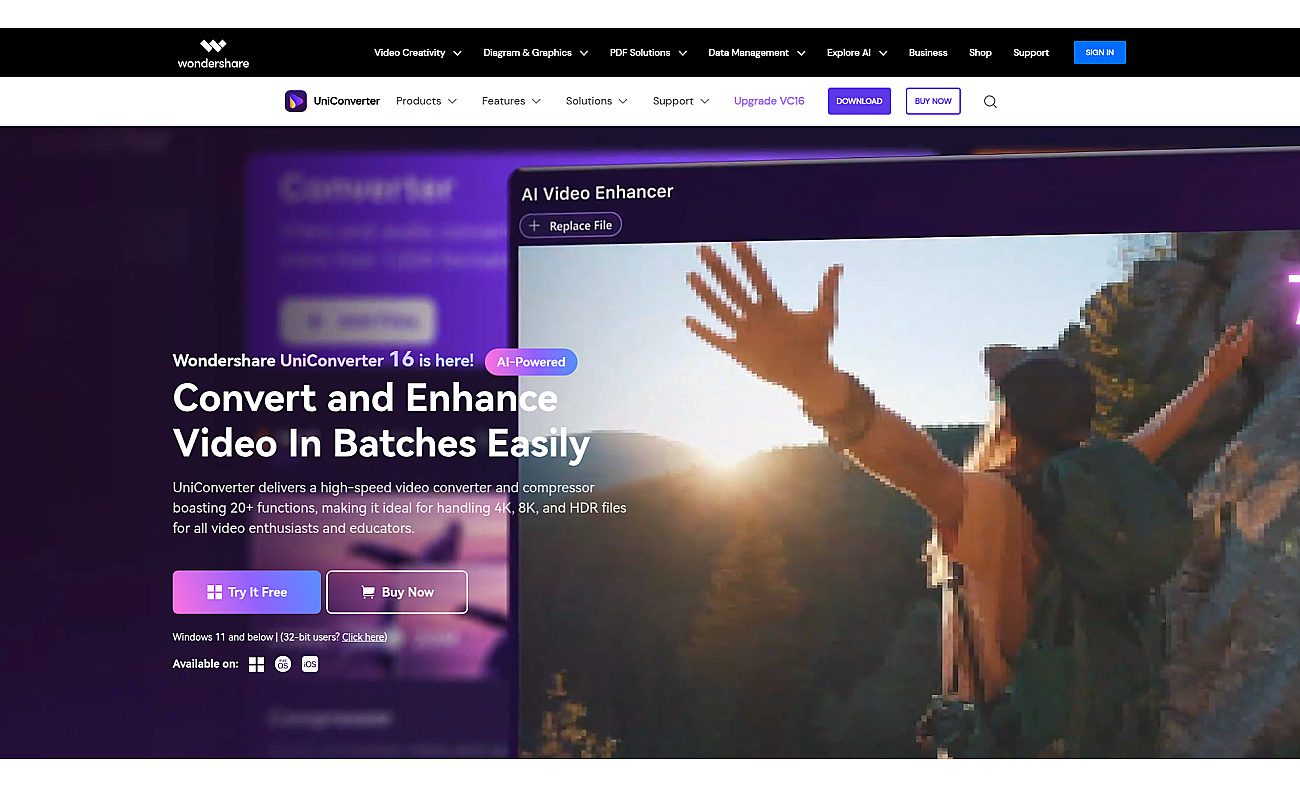
Task: Click the SIGN IN button
Action: [1100, 53]
